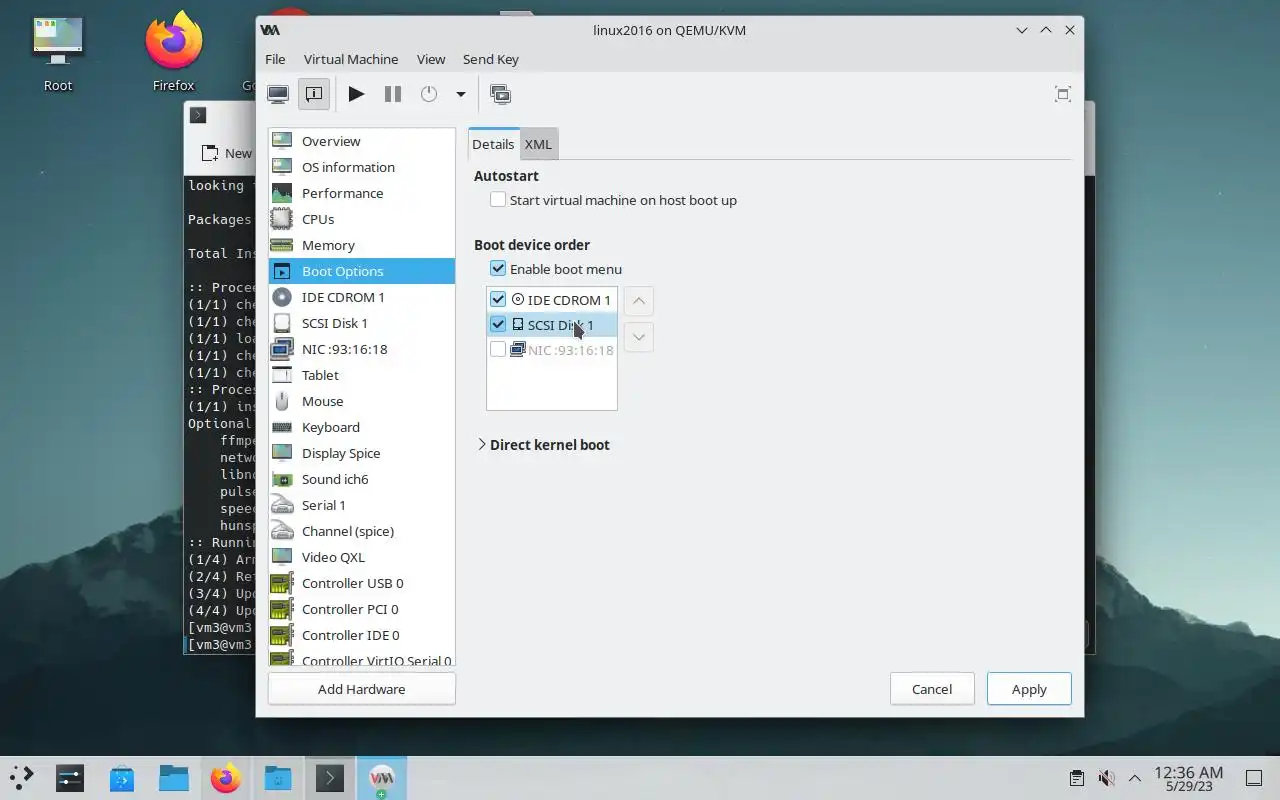Select OS information in hardware list
Viewport: 1280px width, 800px height.
coord(361,167)
